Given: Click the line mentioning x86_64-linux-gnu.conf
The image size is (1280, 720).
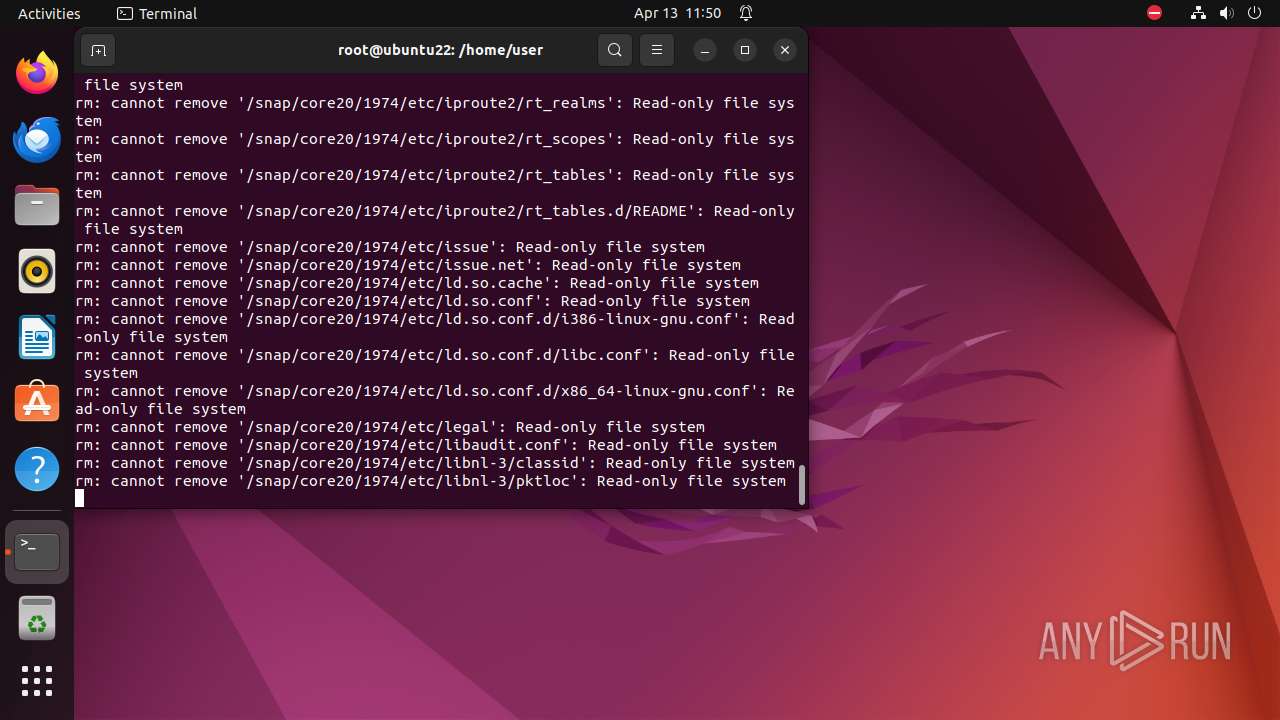Looking at the screenshot, I should coord(435,400).
